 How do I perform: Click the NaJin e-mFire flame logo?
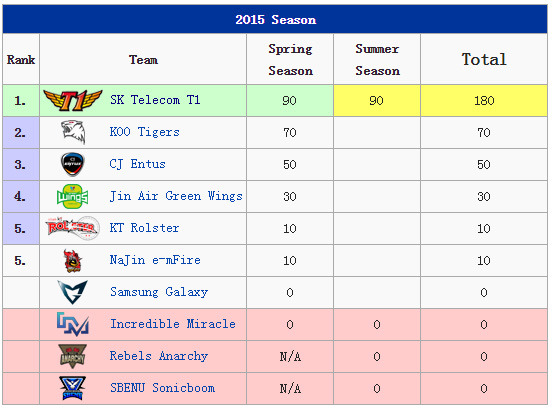73,260
